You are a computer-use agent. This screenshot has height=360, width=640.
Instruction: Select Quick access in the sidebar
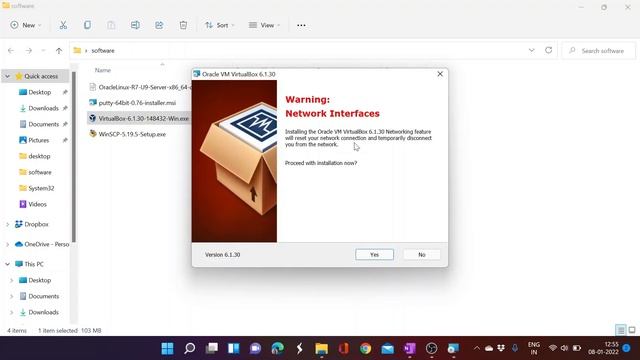pos(41,76)
